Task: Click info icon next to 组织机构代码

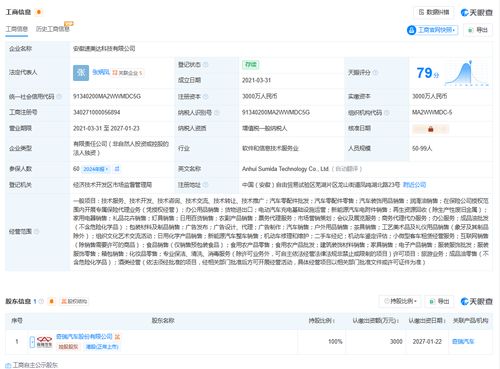Action: 387,113
